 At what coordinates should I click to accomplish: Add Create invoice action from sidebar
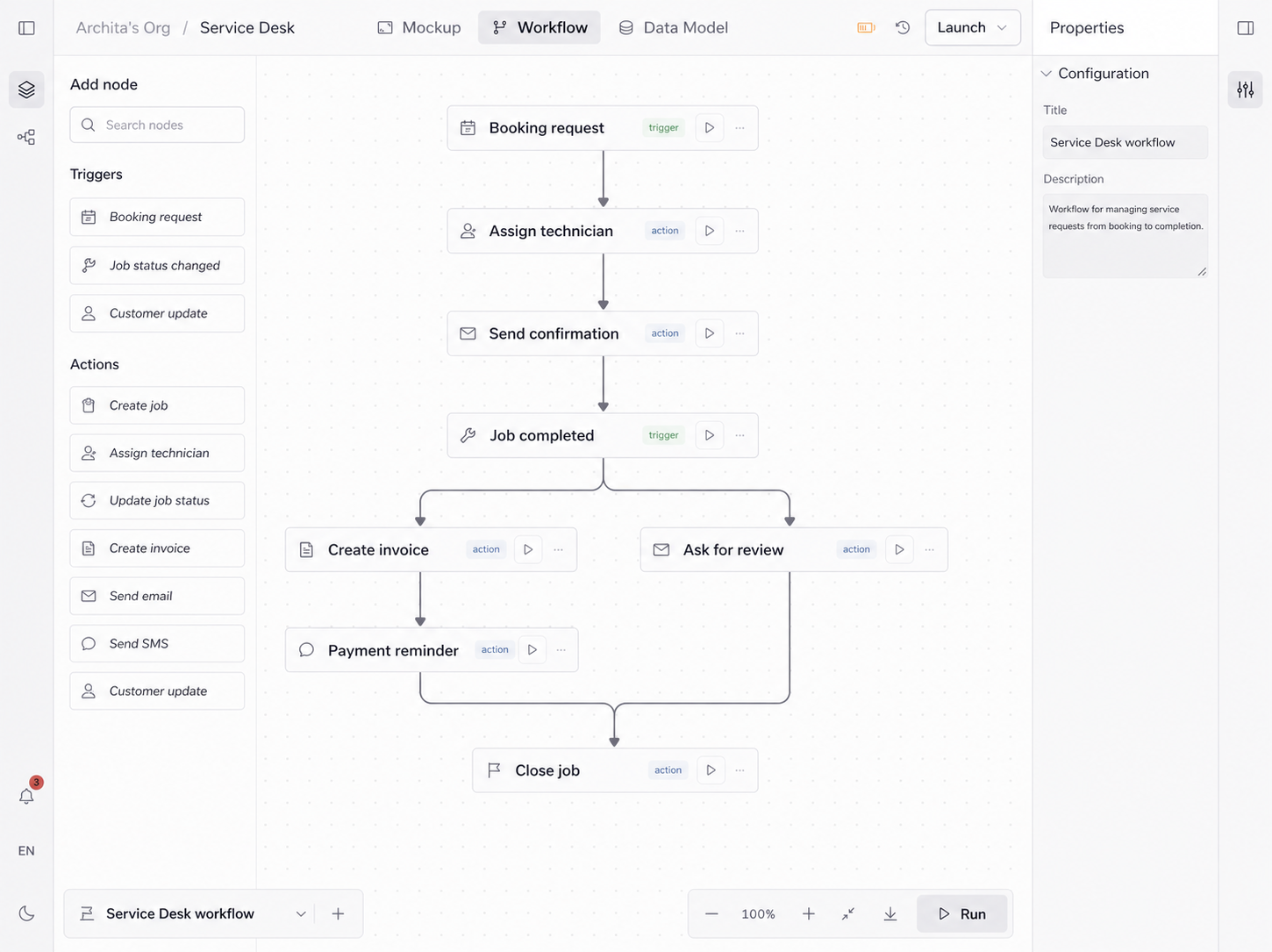click(157, 548)
